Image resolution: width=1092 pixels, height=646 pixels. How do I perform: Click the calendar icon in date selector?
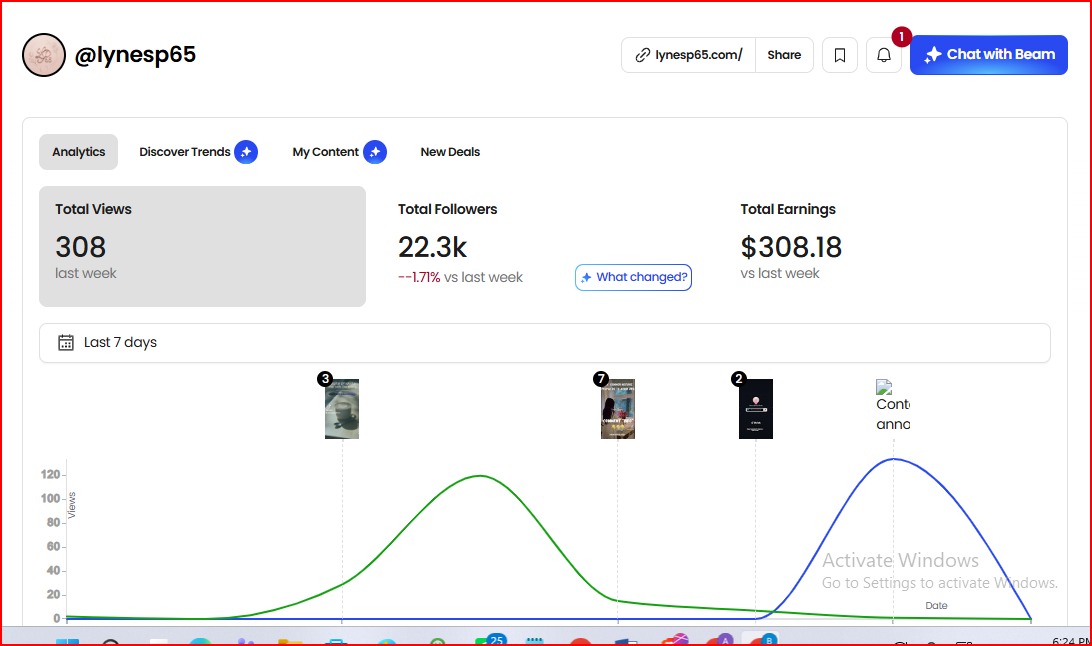coord(65,342)
